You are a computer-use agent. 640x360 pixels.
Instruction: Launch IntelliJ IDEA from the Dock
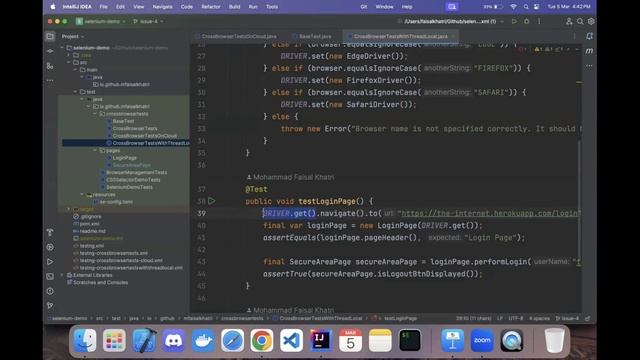[x=321, y=340]
